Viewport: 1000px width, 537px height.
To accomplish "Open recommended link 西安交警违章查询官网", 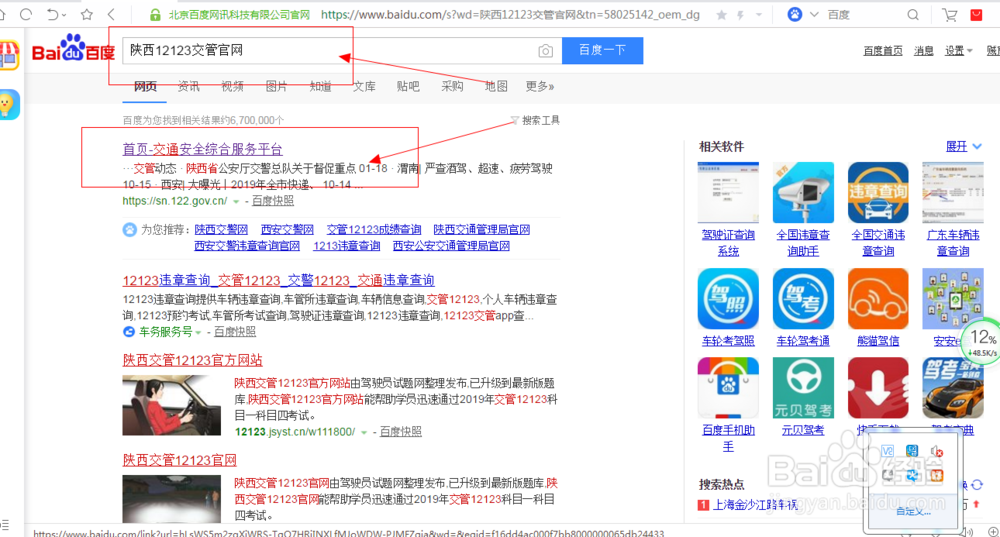I will pos(247,246).
